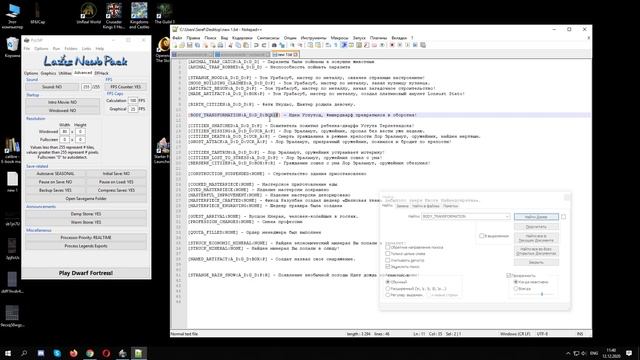Click the Zoom In toolbar icon
The height and width of the screenshot is (360, 640).
(292, 45)
